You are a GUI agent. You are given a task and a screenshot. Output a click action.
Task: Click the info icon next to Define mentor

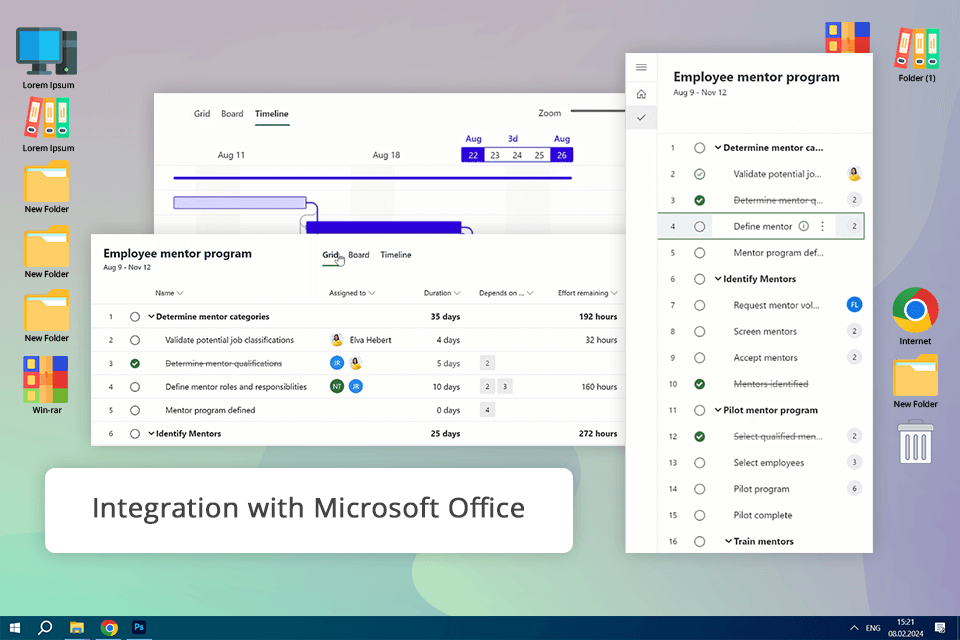[x=804, y=226]
